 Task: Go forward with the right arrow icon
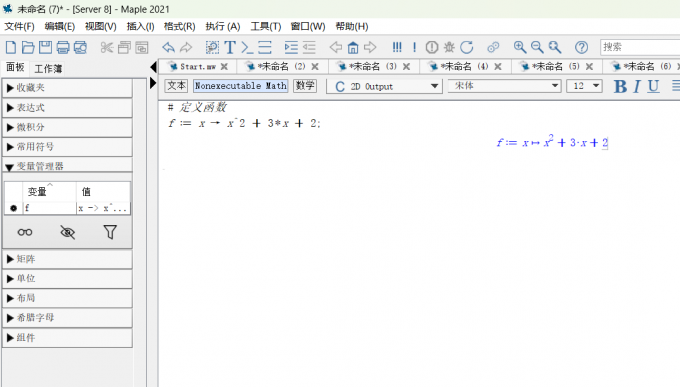tap(370, 47)
